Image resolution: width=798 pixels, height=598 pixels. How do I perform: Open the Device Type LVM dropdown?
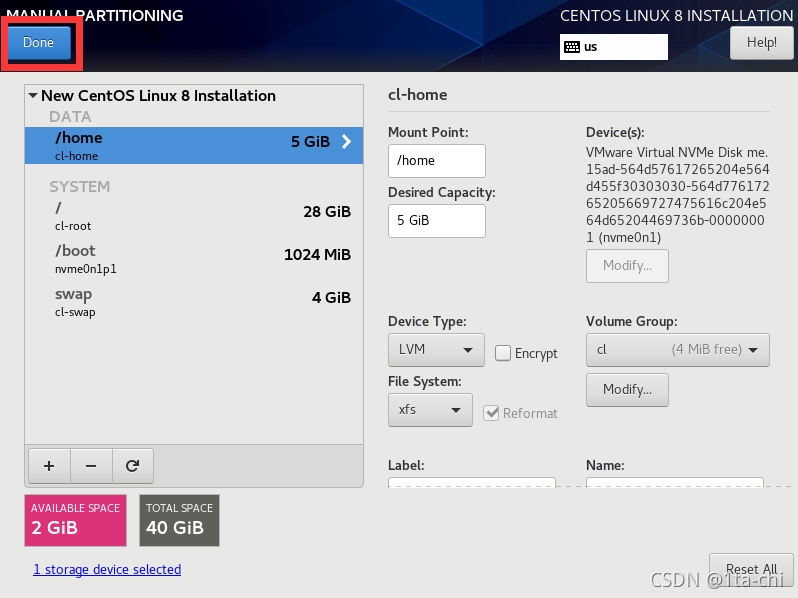click(x=436, y=350)
